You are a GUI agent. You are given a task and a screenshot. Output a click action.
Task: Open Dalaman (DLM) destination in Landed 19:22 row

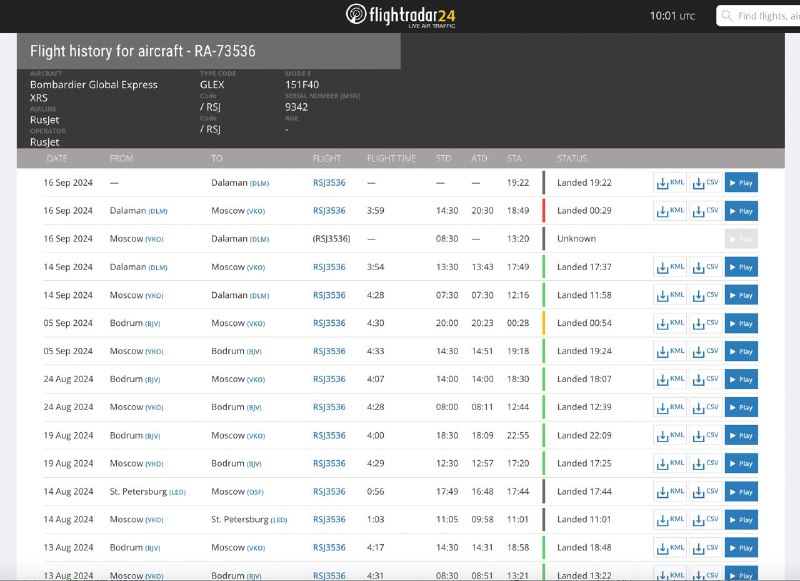240,183
